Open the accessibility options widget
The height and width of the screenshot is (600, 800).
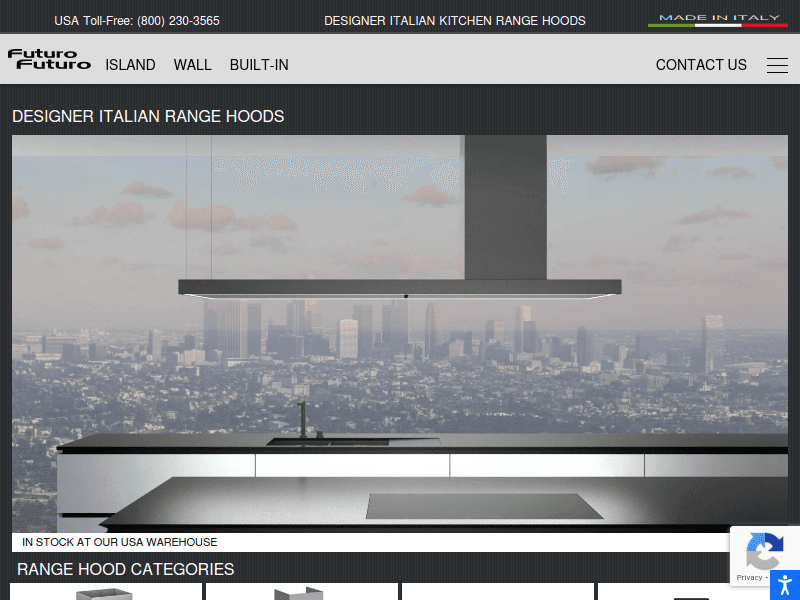coord(785,585)
